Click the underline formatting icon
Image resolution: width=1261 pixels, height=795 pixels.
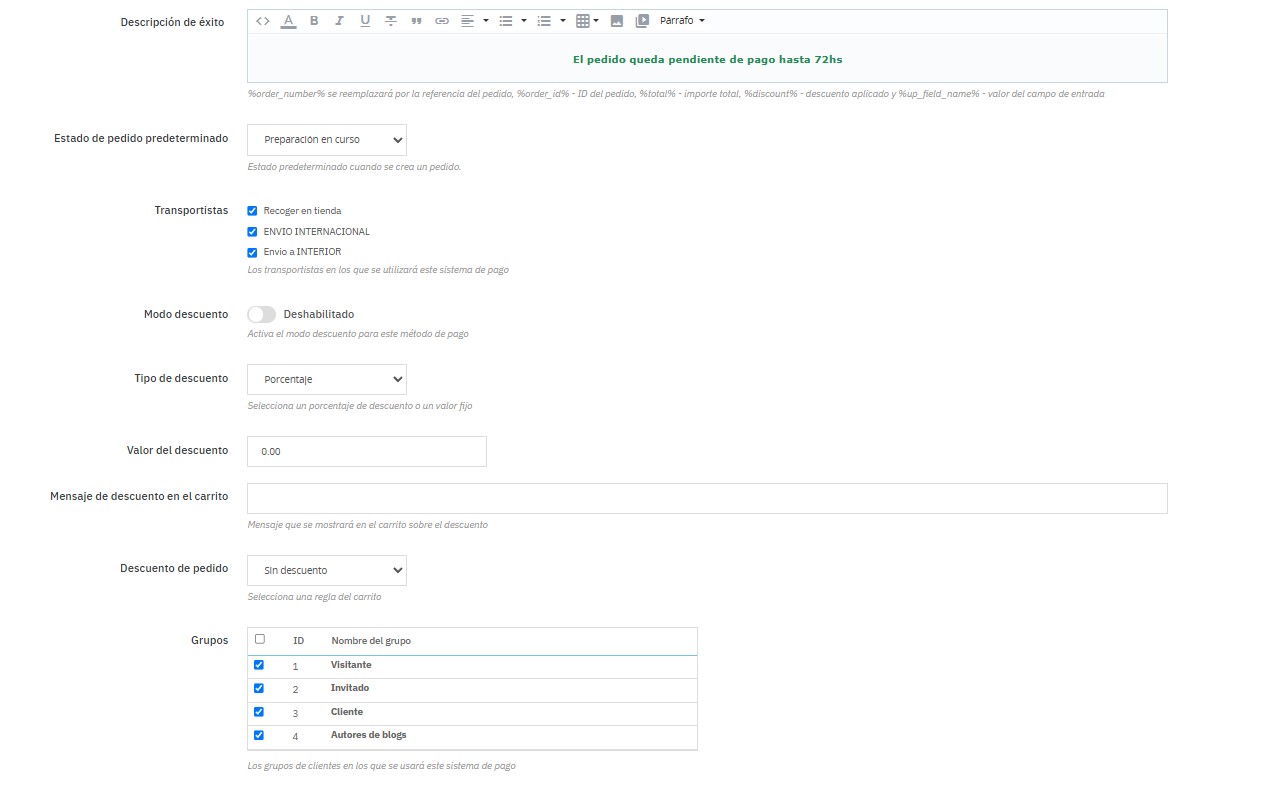tap(365, 21)
